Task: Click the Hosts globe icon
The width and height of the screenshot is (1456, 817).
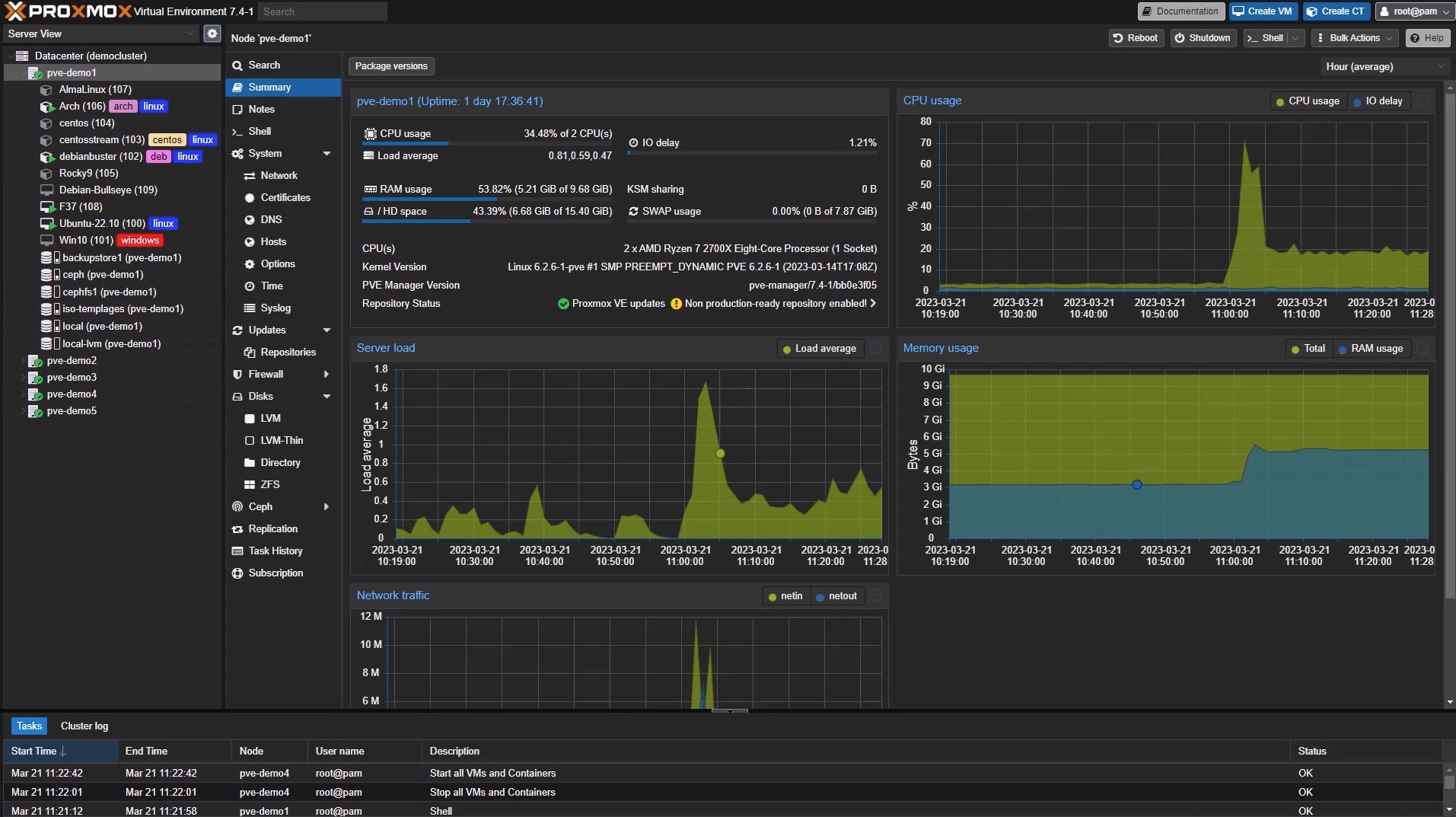Action: pos(250,241)
